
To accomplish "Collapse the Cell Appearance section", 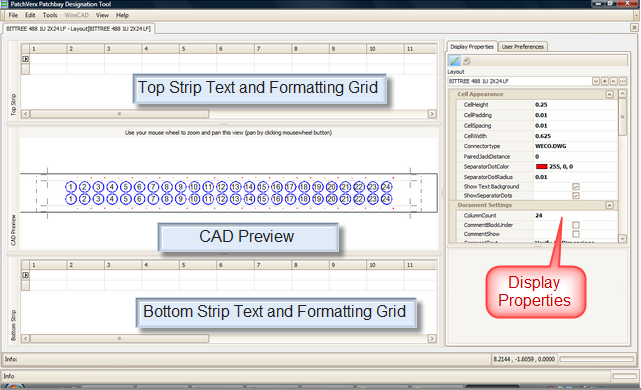I will coord(609,94).
